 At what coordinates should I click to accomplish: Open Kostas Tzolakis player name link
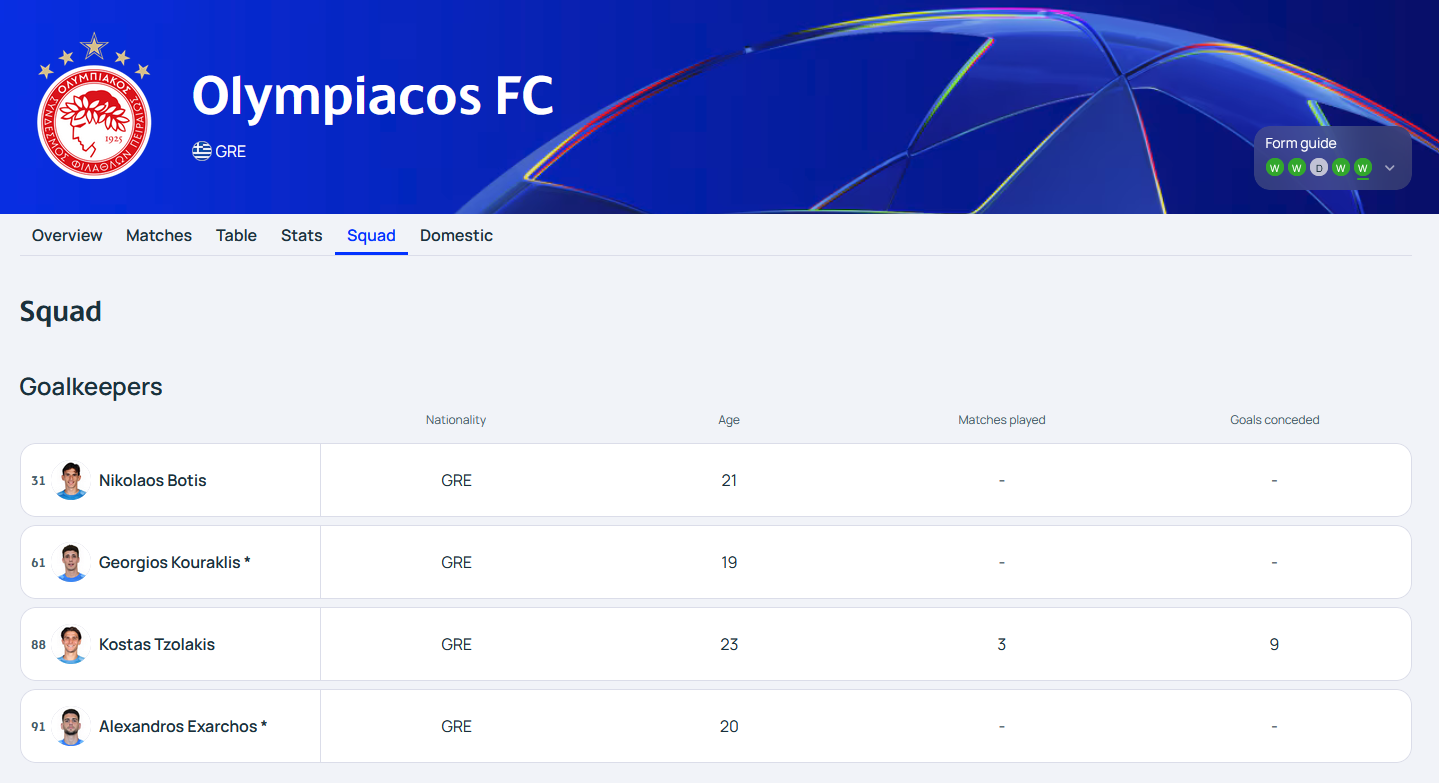[x=157, y=644]
